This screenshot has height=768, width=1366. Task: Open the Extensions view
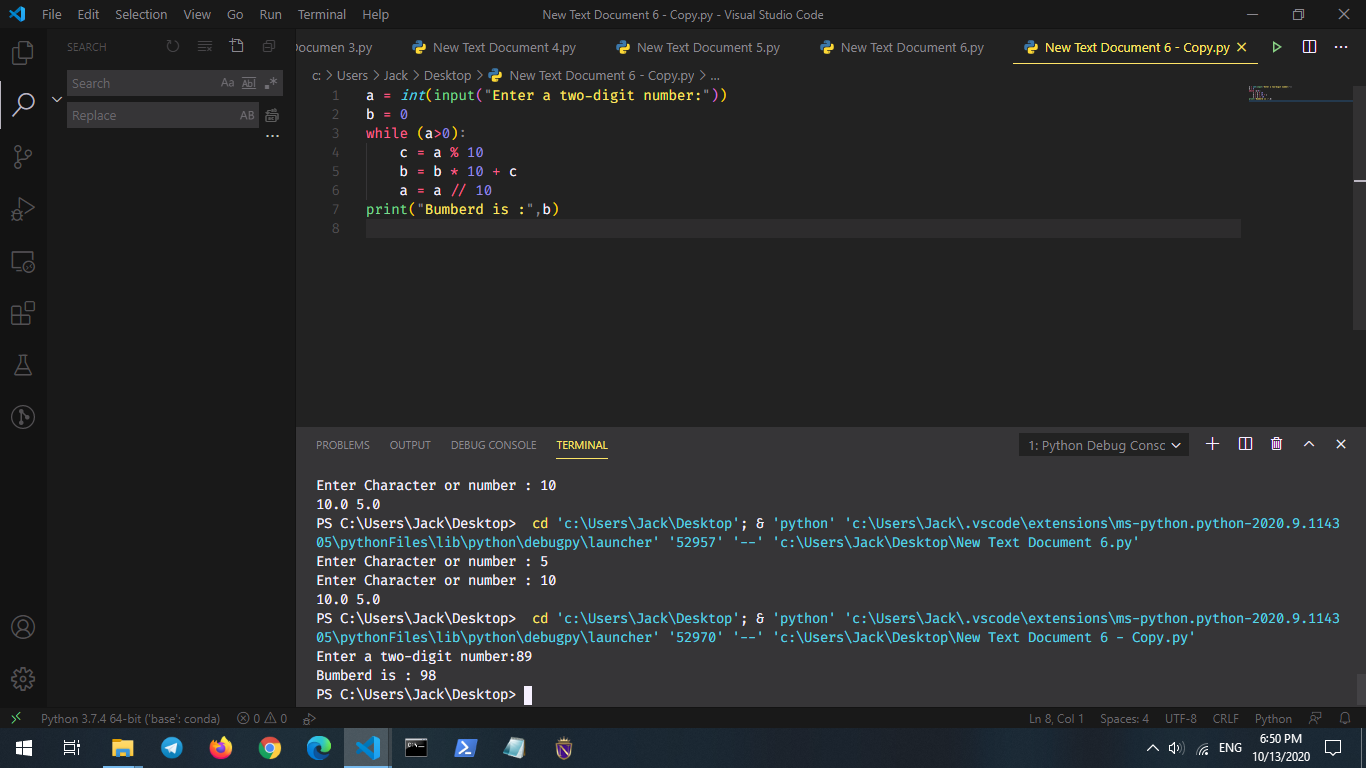click(x=22, y=313)
